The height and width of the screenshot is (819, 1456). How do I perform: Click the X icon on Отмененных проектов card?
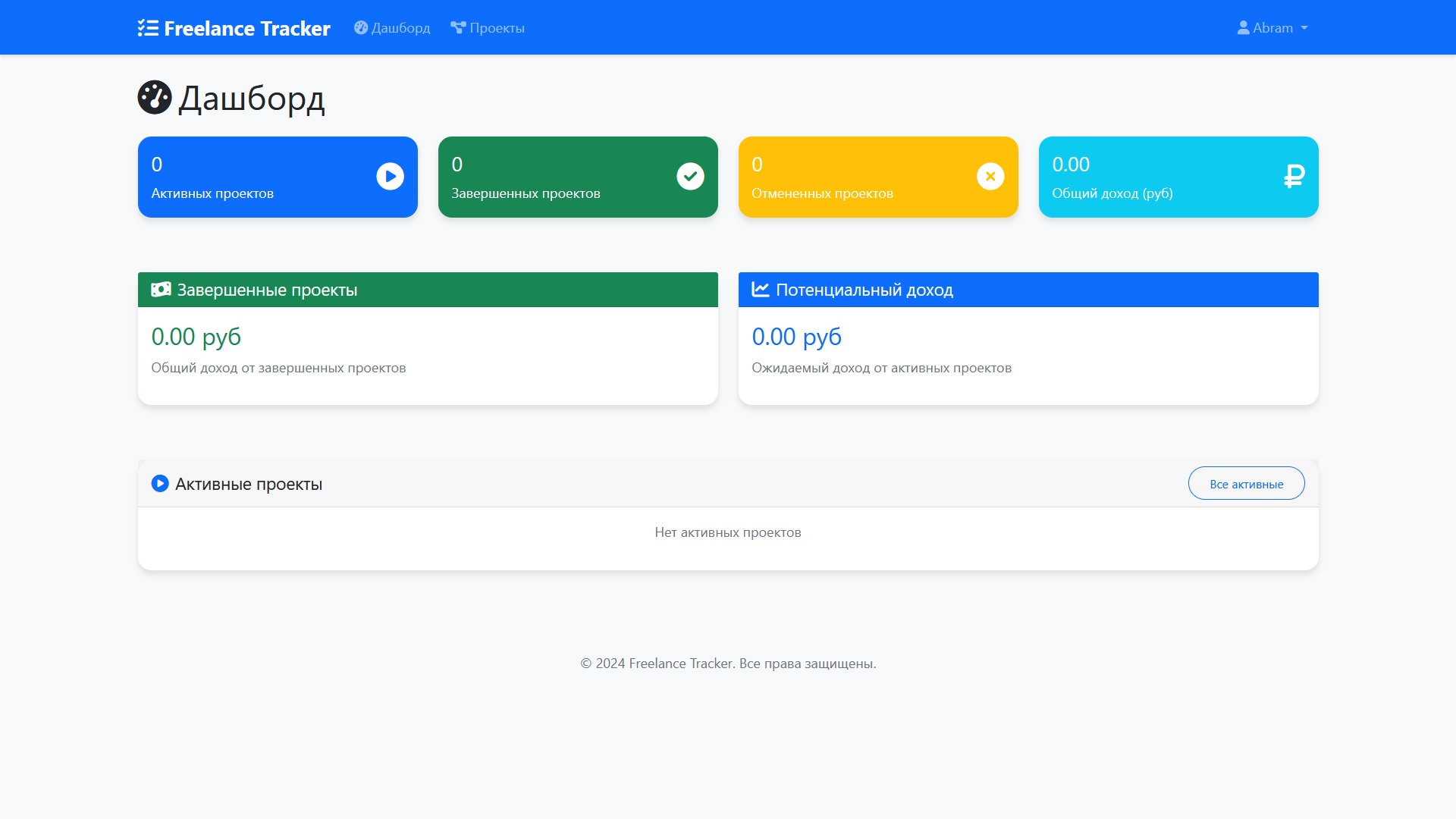pos(990,177)
